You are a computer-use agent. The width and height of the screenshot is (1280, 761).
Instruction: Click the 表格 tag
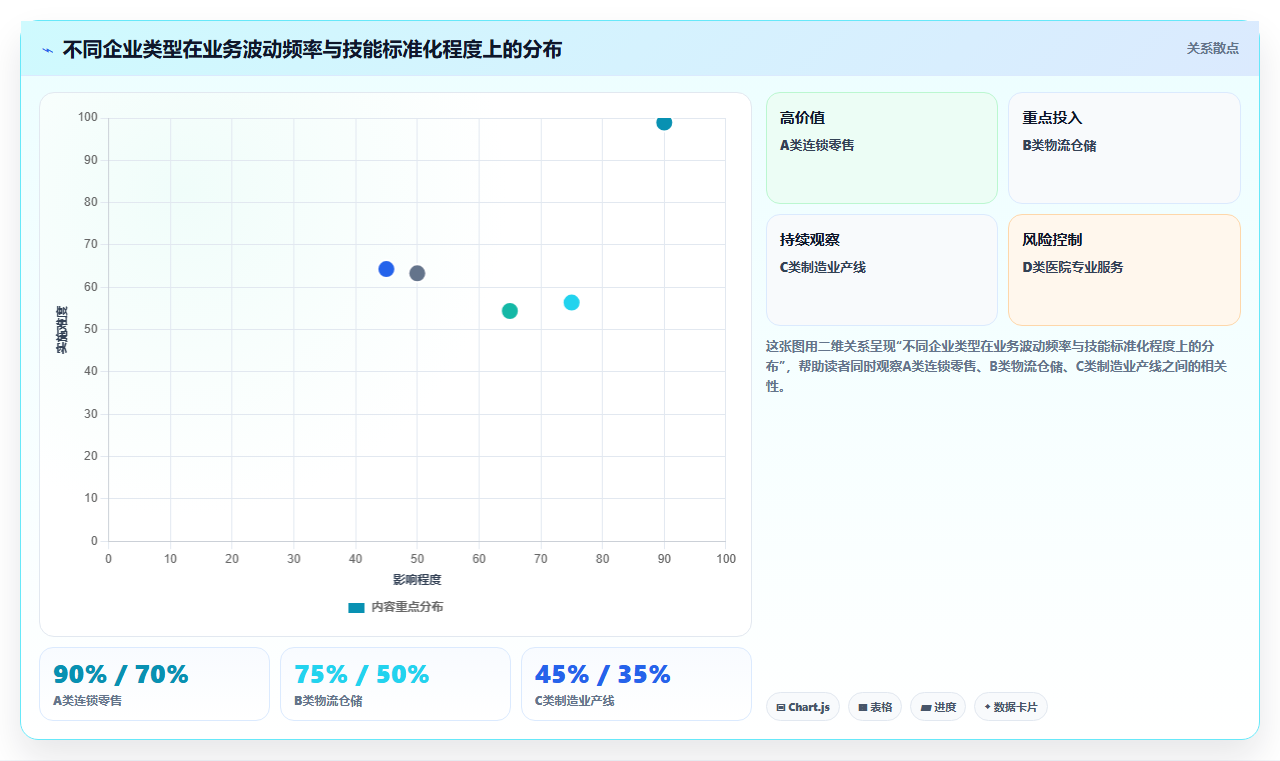click(875, 707)
